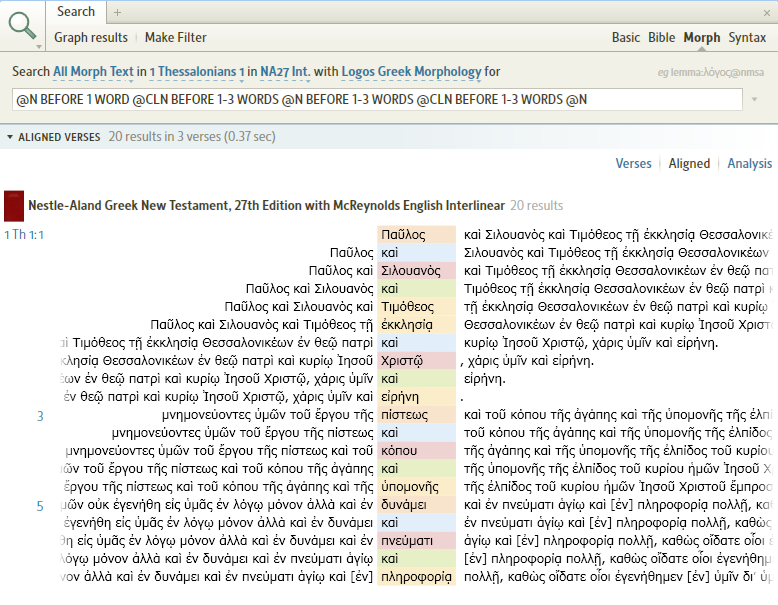Change the 1 Thessalonians 1 passage range
The height and width of the screenshot is (605, 778).
(197, 71)
